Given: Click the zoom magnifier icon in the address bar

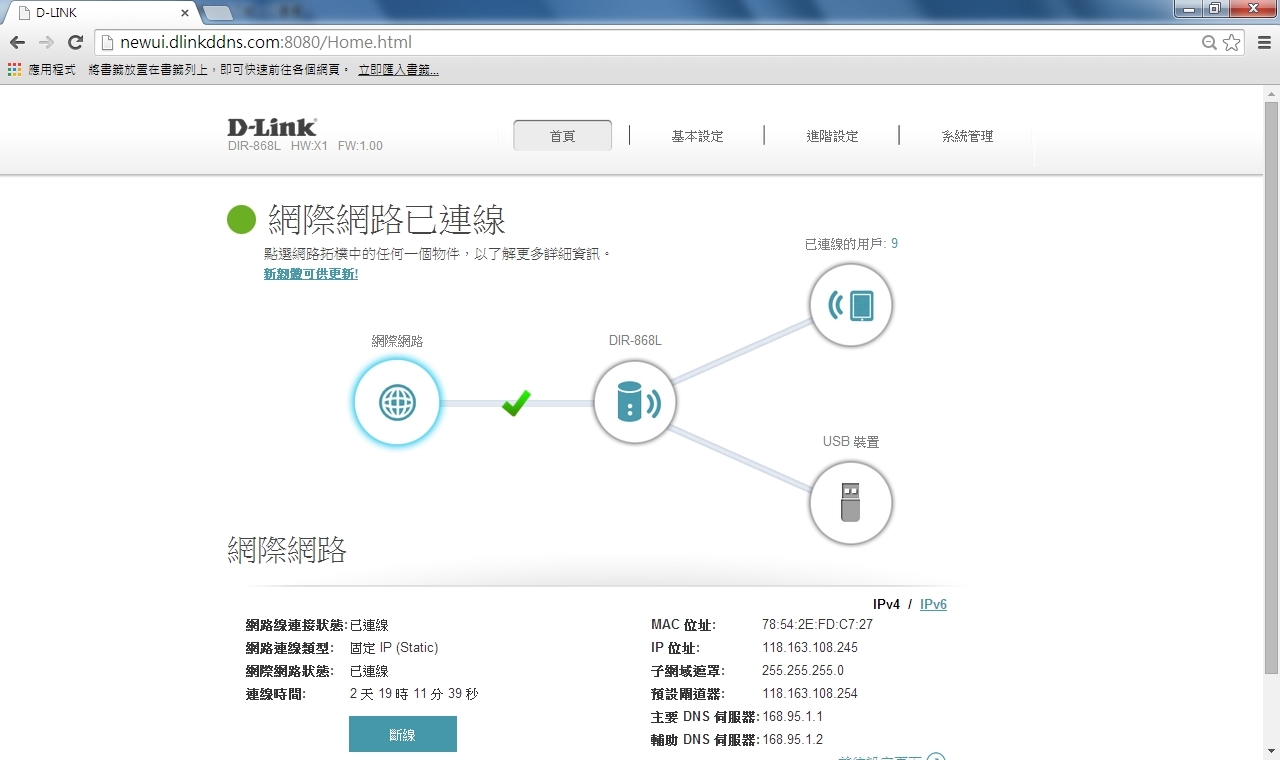Looking at the screenshot, I should [1209, 42].
